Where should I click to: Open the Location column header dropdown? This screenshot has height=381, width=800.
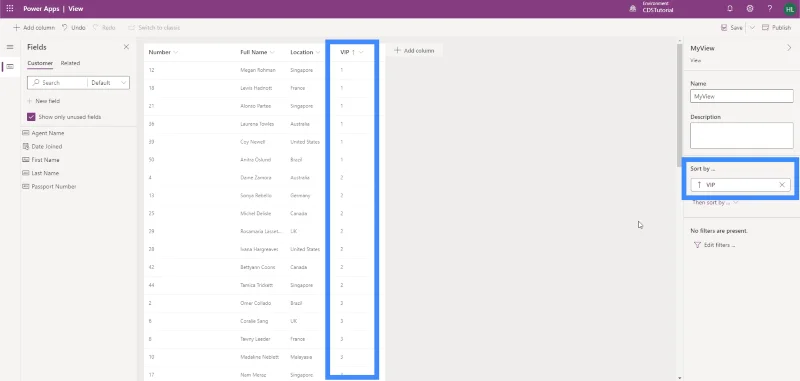318,52
